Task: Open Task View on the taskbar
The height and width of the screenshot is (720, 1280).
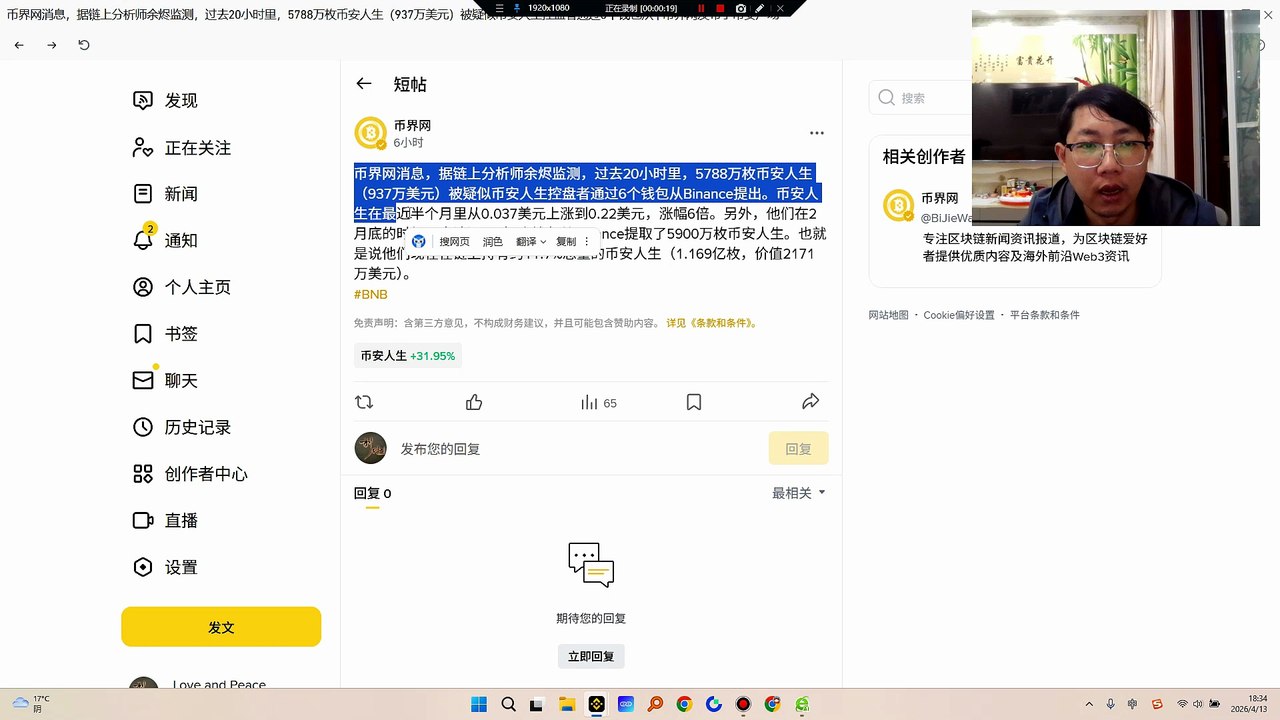Action: pos(537,704)
